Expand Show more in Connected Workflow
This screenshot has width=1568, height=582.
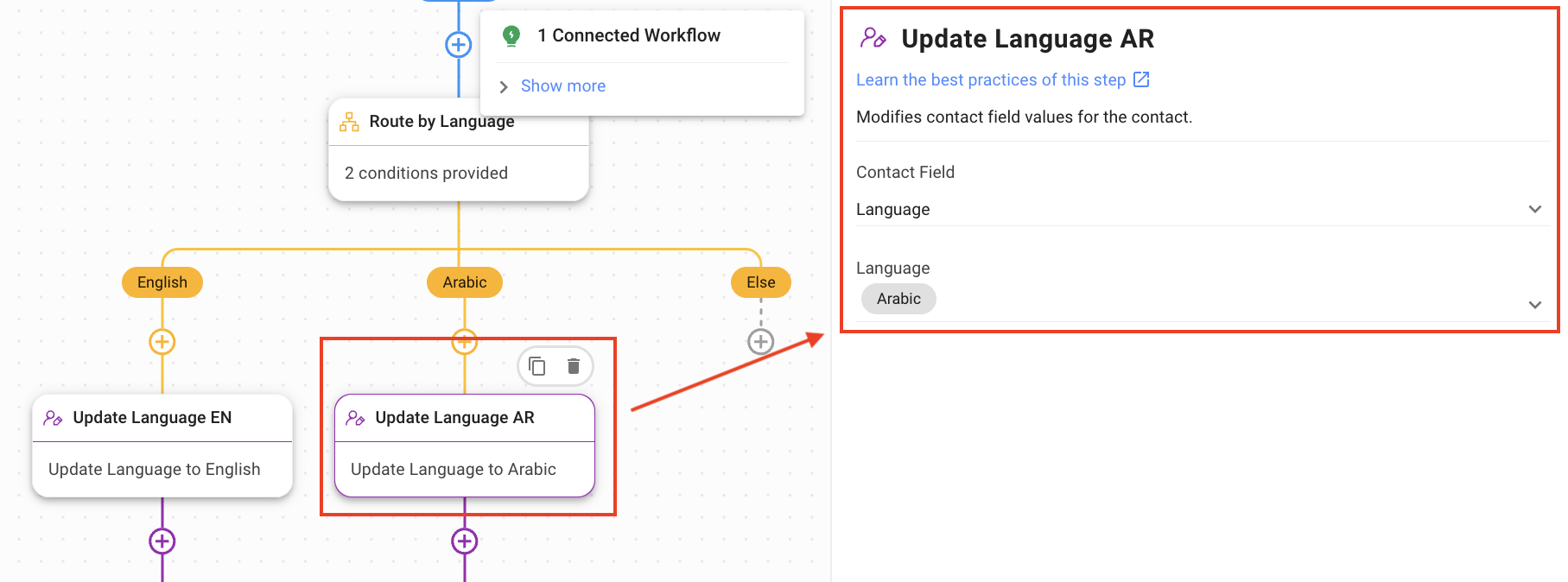(562, 86)
